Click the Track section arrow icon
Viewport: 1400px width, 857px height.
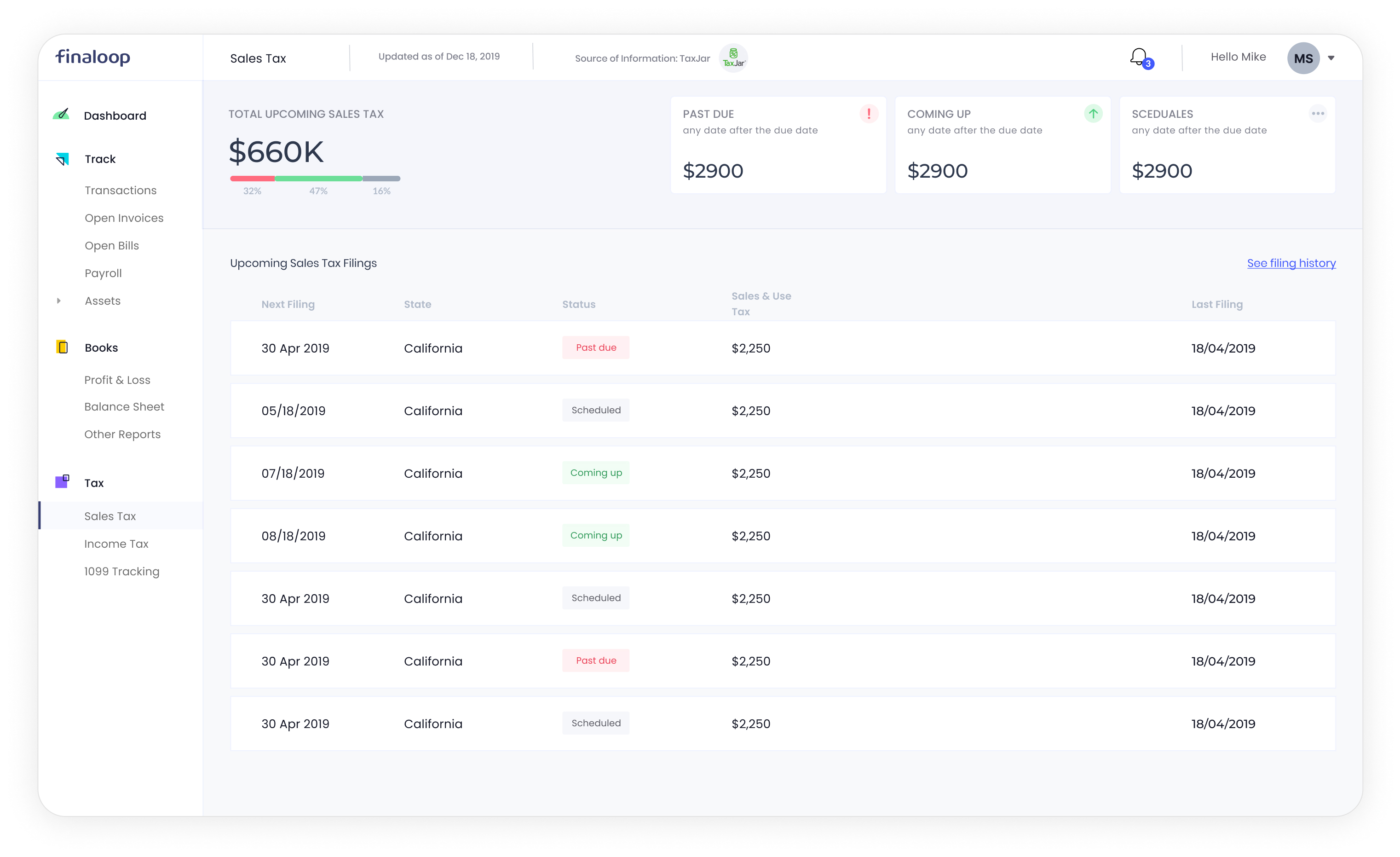click(x=63, y=159)
